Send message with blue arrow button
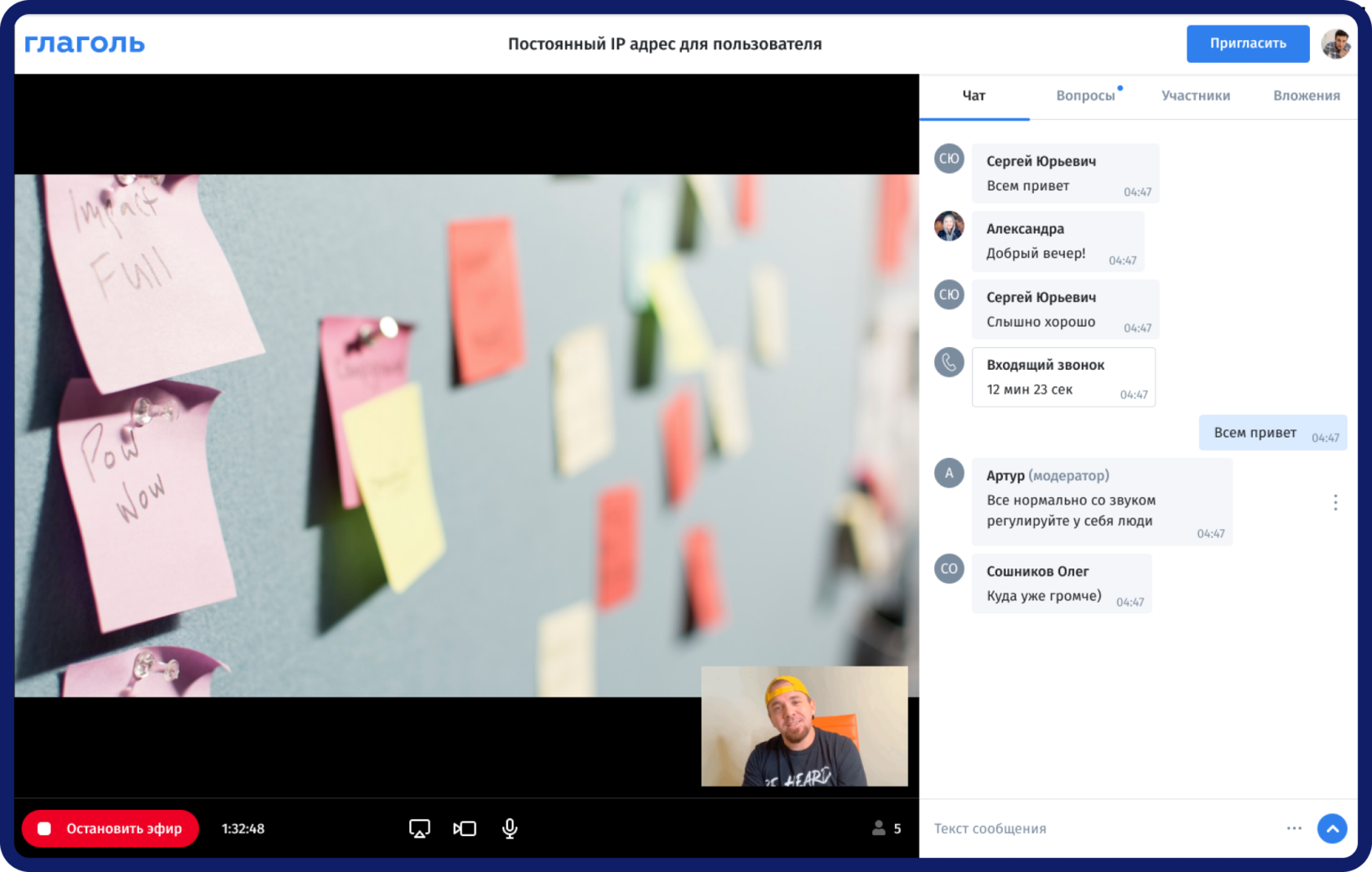The image size is (1372, 872). click(x=1332, y=829)
